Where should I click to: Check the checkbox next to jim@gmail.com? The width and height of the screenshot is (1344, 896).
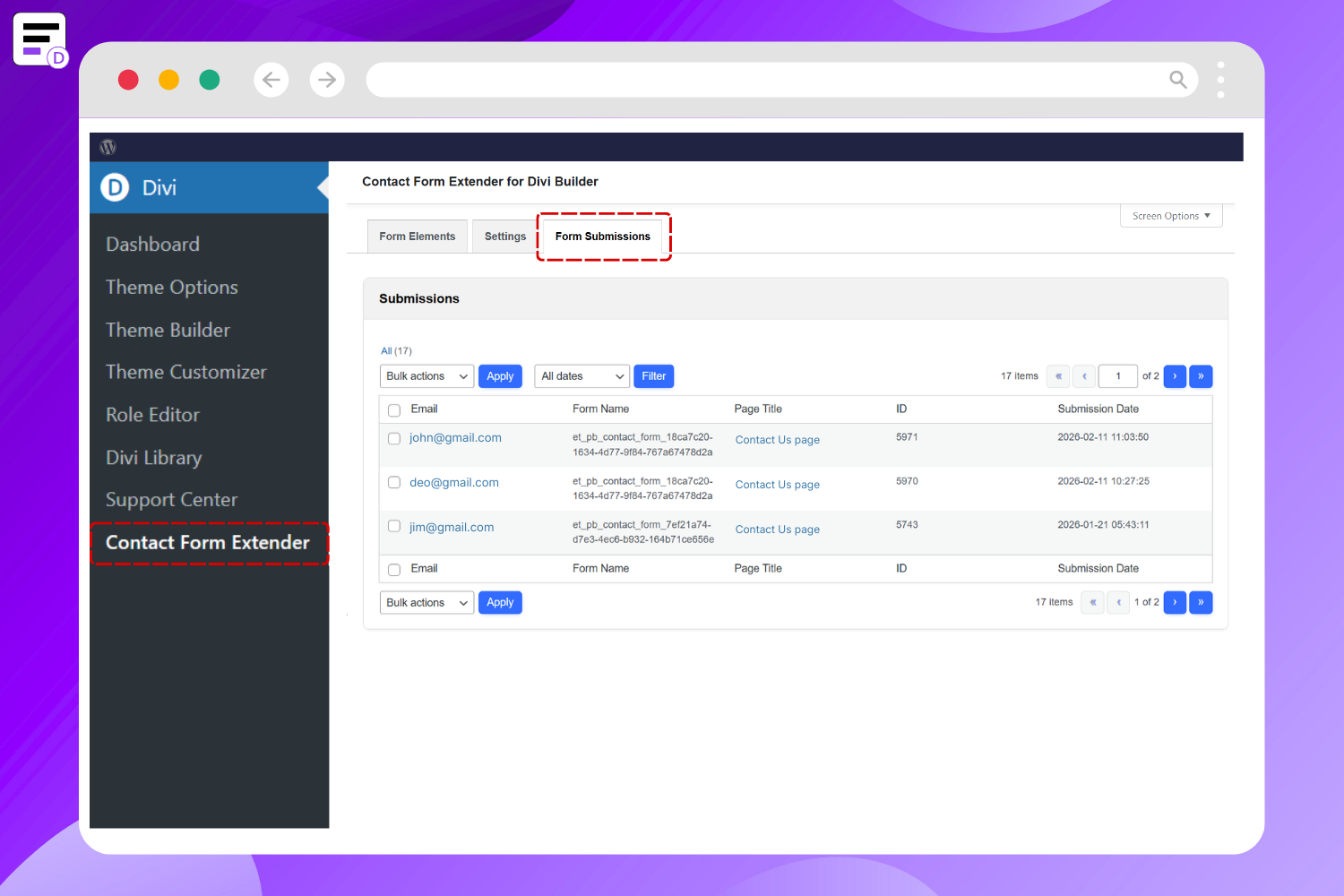pyautogui.click(x=393, y=526)
